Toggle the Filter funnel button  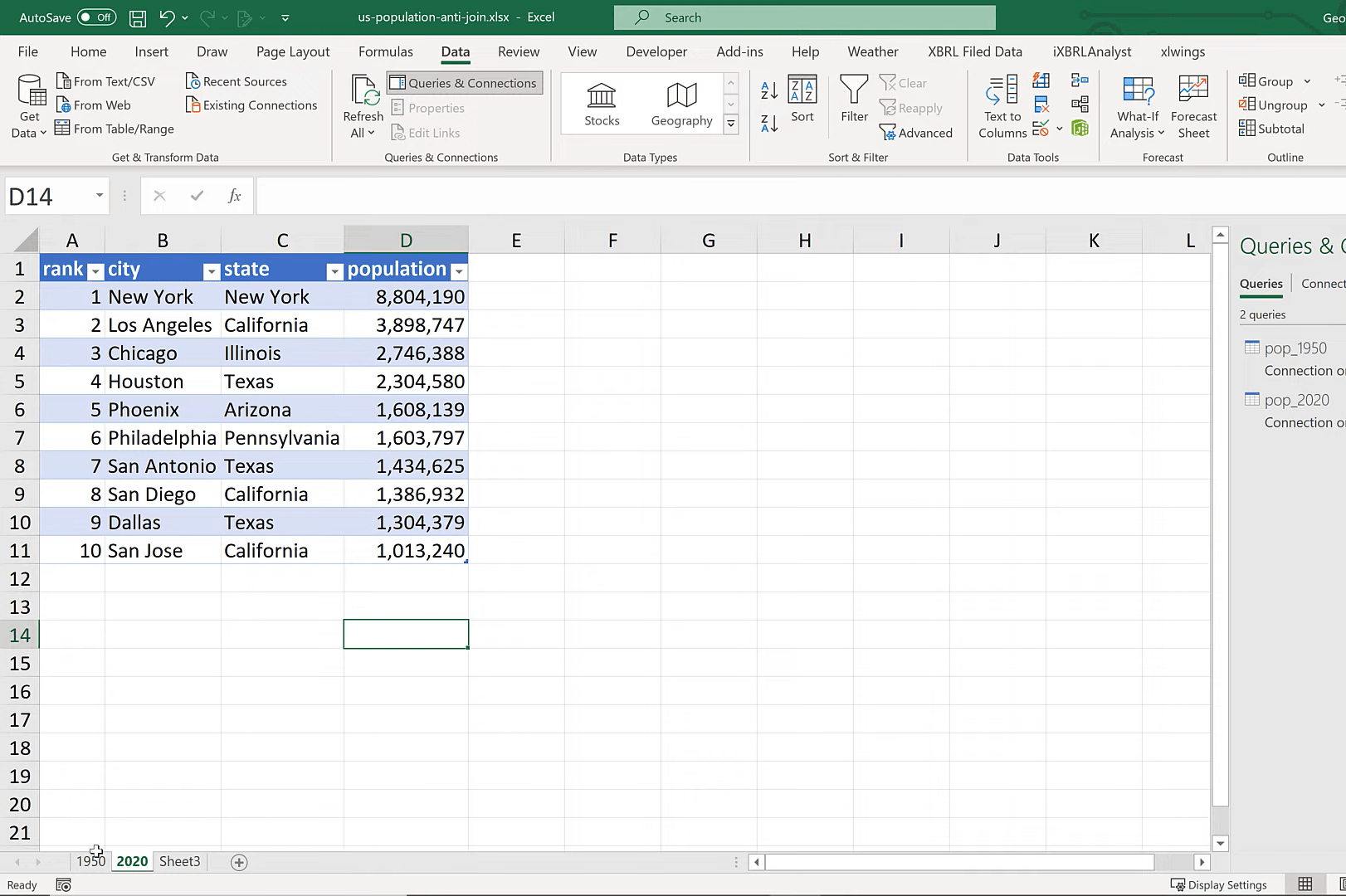click(854, 100)
